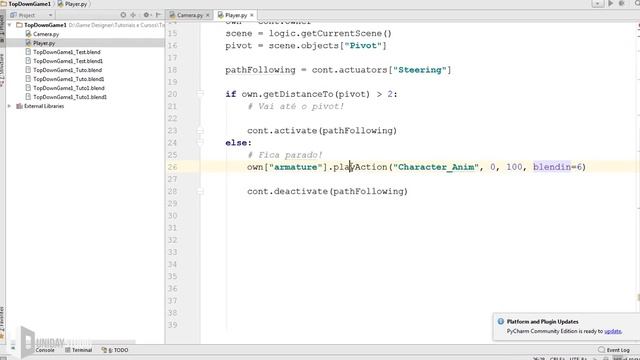640x360 pixels.
Task: Select TopDownGame1_Test.blend1 file
Action: tap(68, 61)
